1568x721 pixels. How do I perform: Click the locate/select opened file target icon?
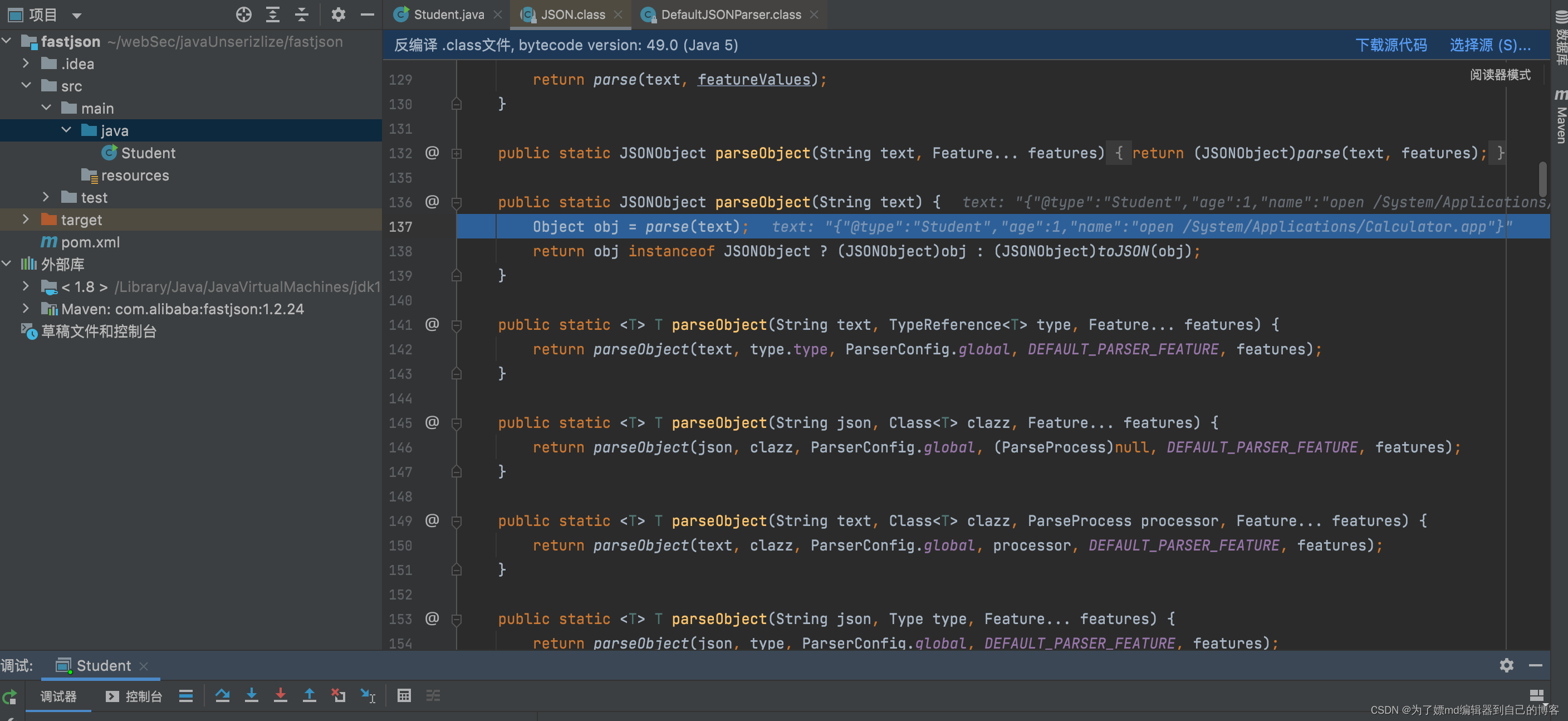[x=243, y=14]
